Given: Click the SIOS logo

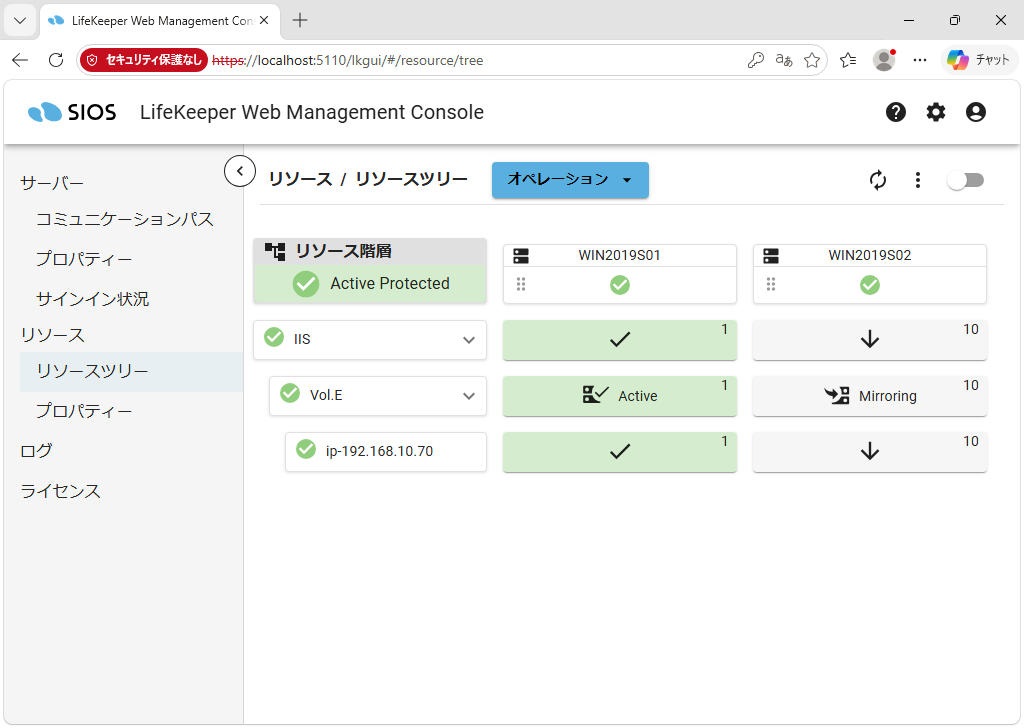Looking at the screenshot, I should [x=72, y=112].
